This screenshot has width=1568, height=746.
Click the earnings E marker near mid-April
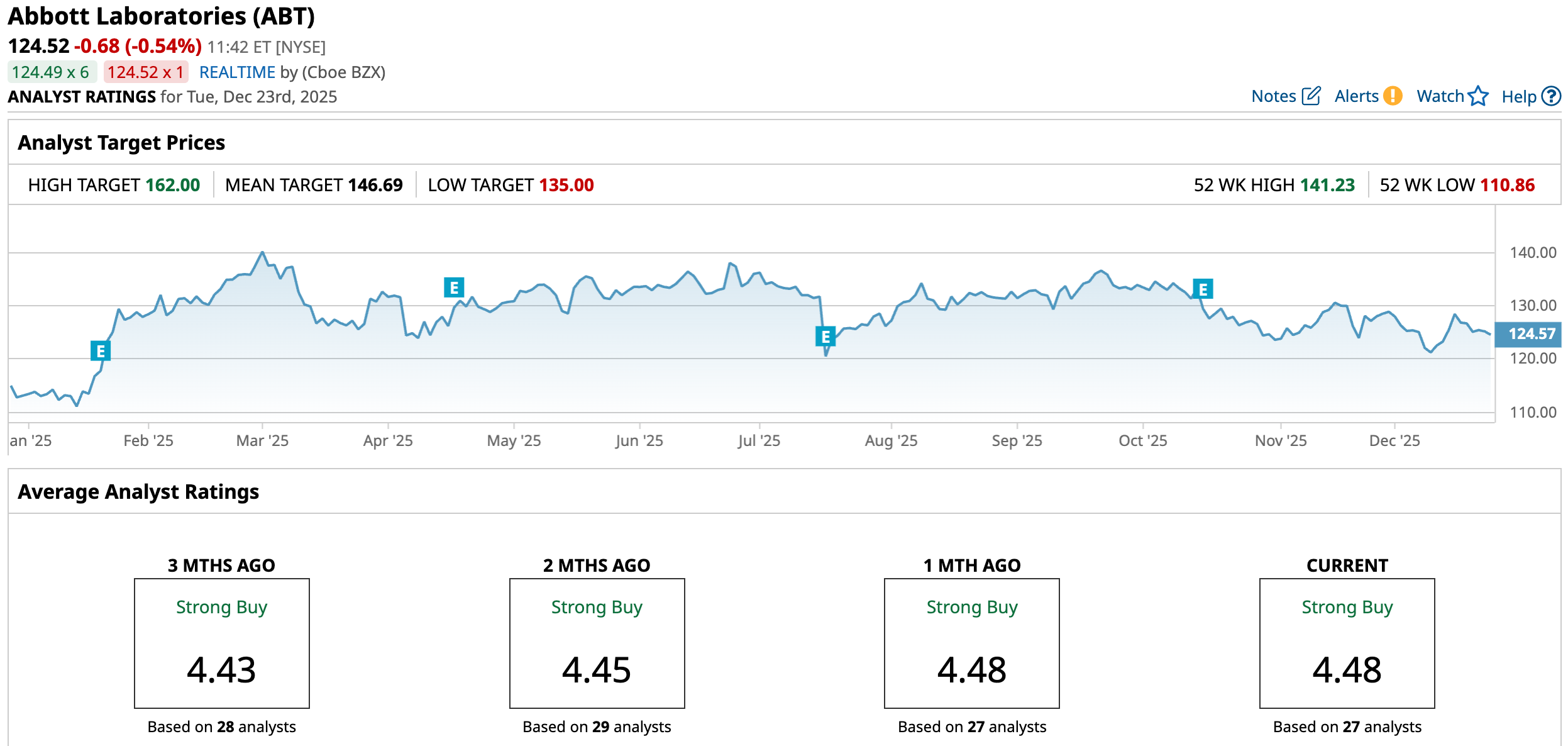tap(454, 287)
